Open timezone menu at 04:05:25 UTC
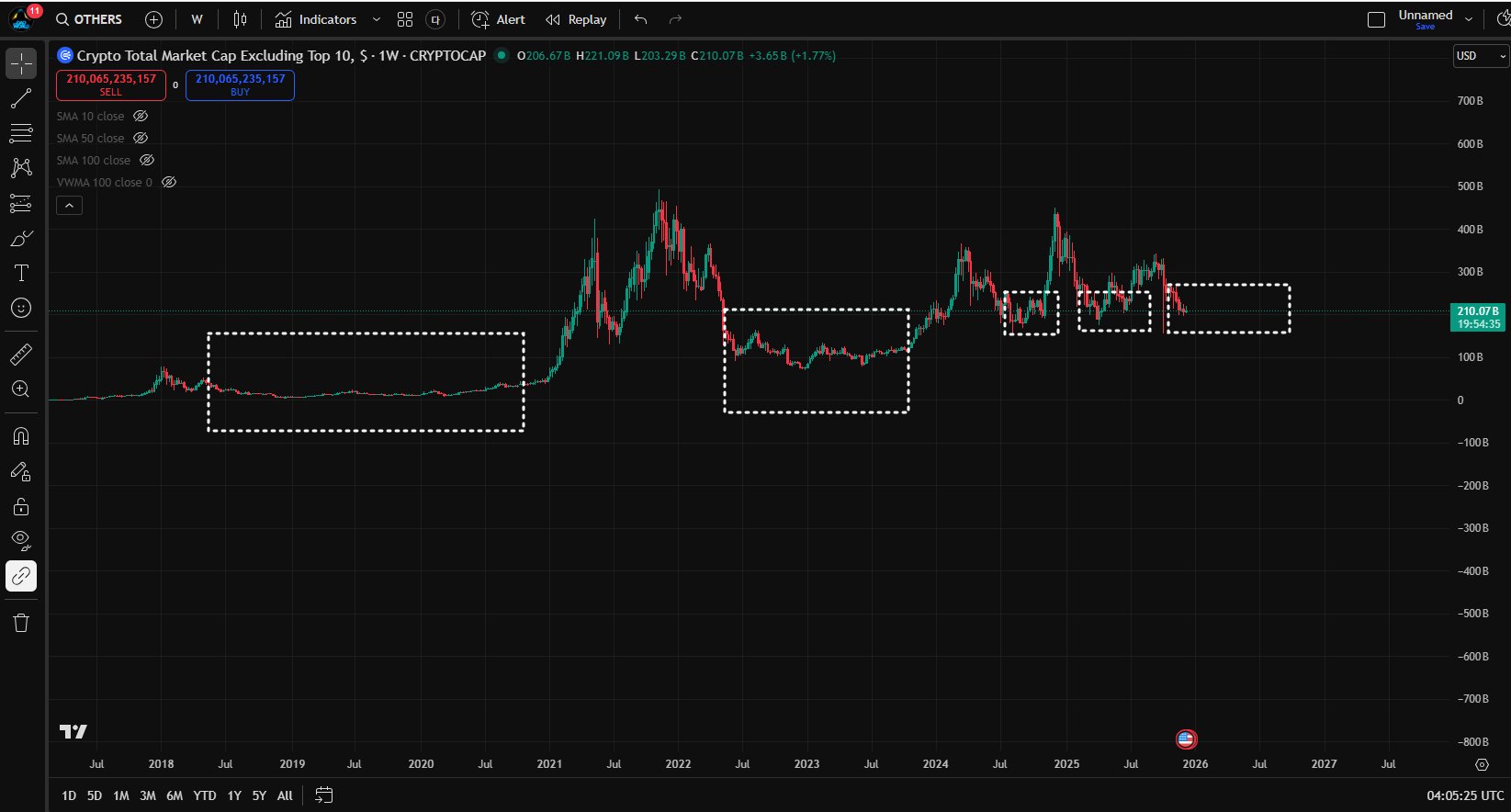 pos(1465,795)
